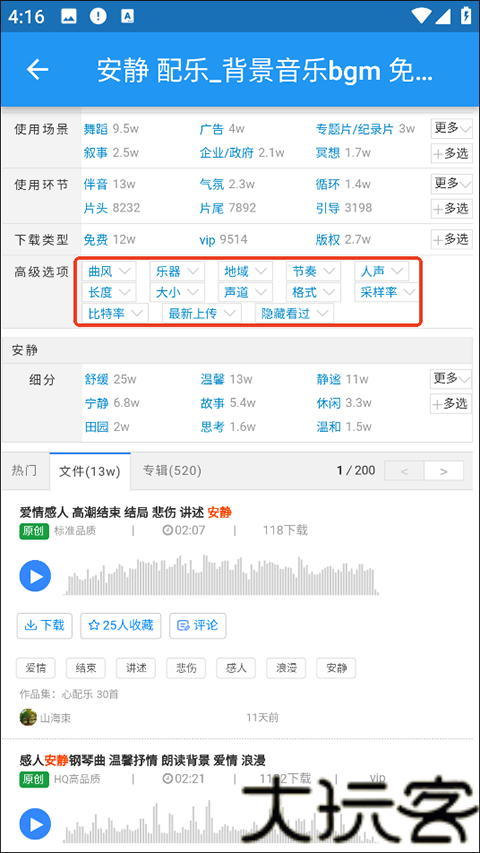
Task: Filter by 引导 usage
Action: (x=328, y=208)
